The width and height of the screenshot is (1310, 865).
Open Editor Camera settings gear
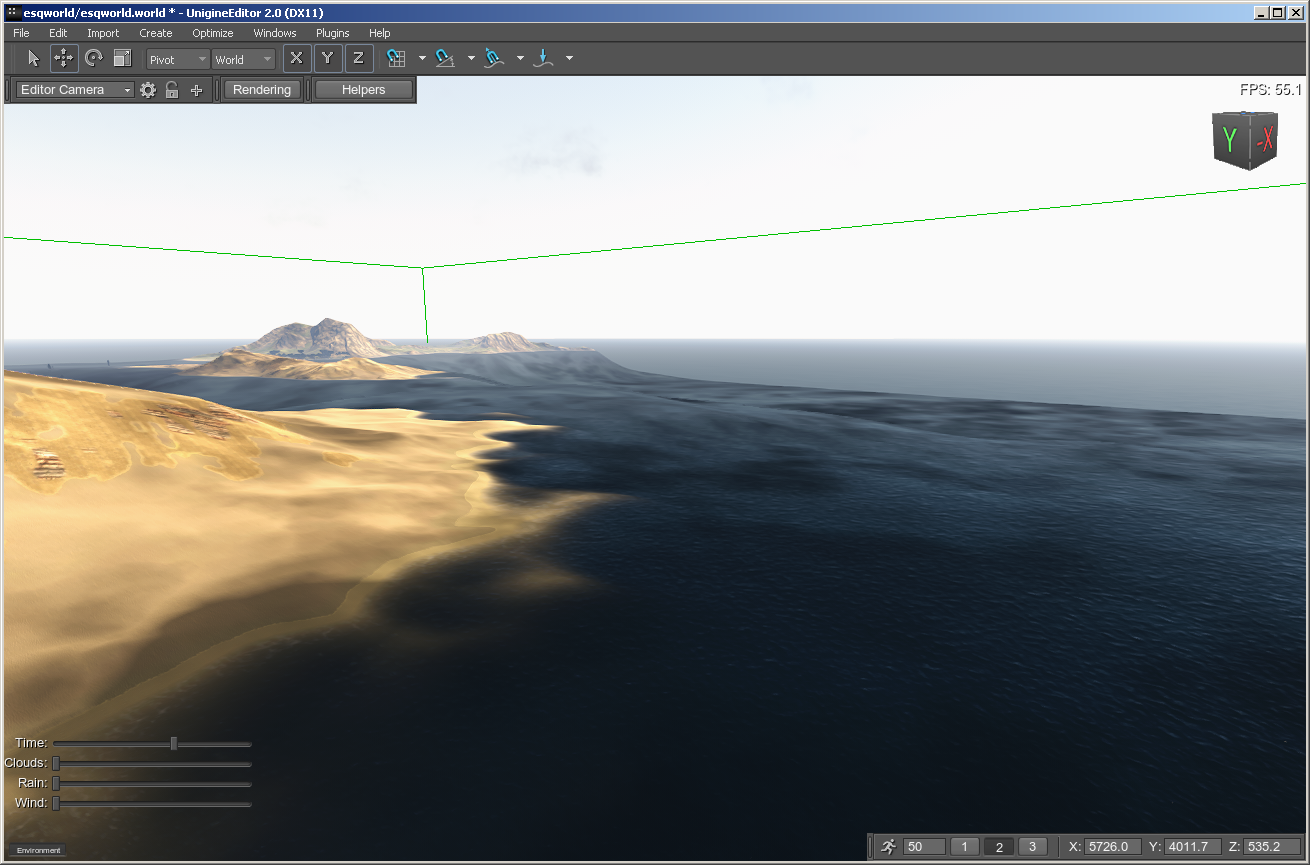click(x=148, y=90)
